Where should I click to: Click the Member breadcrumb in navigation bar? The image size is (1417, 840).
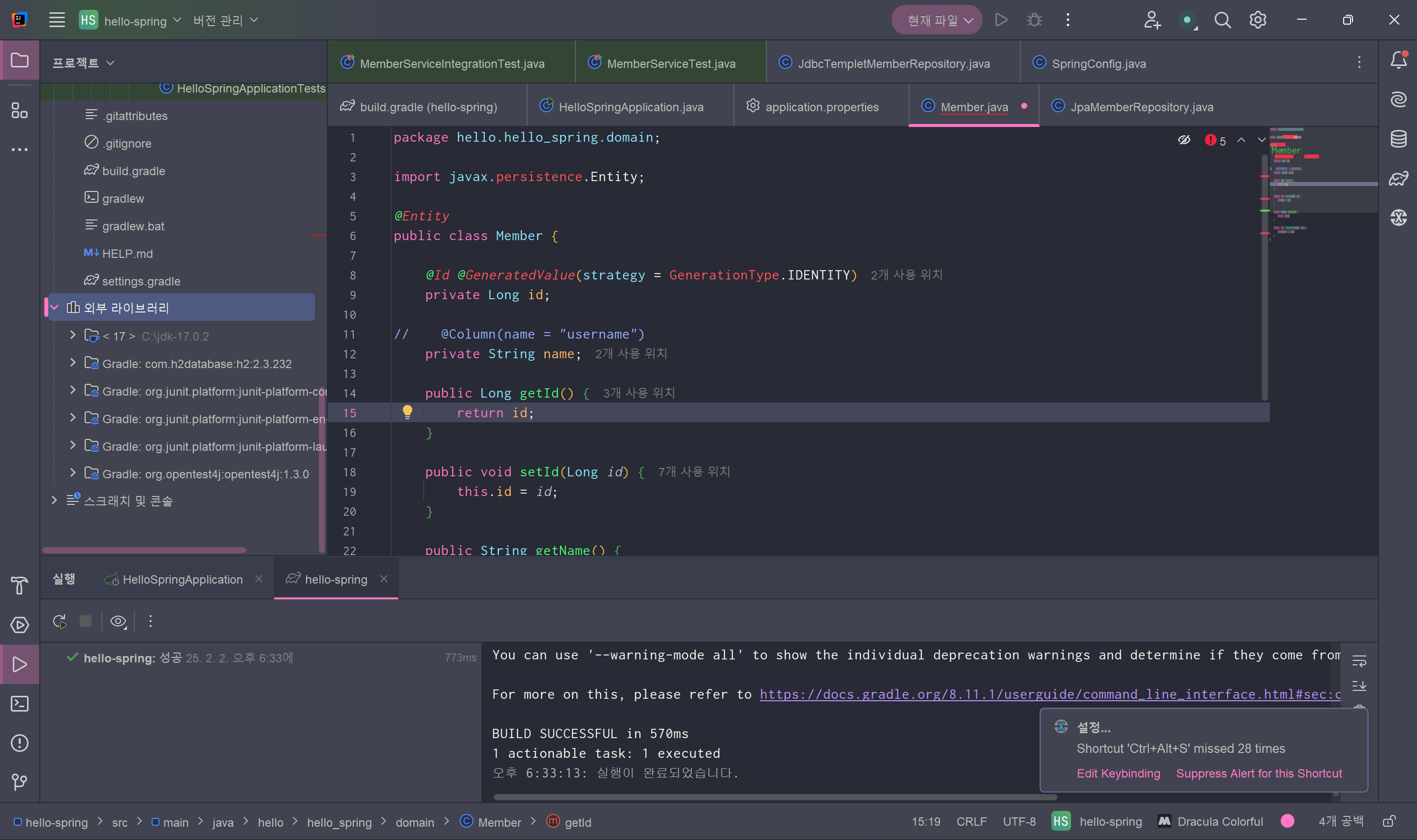click(x=491, y=822)
